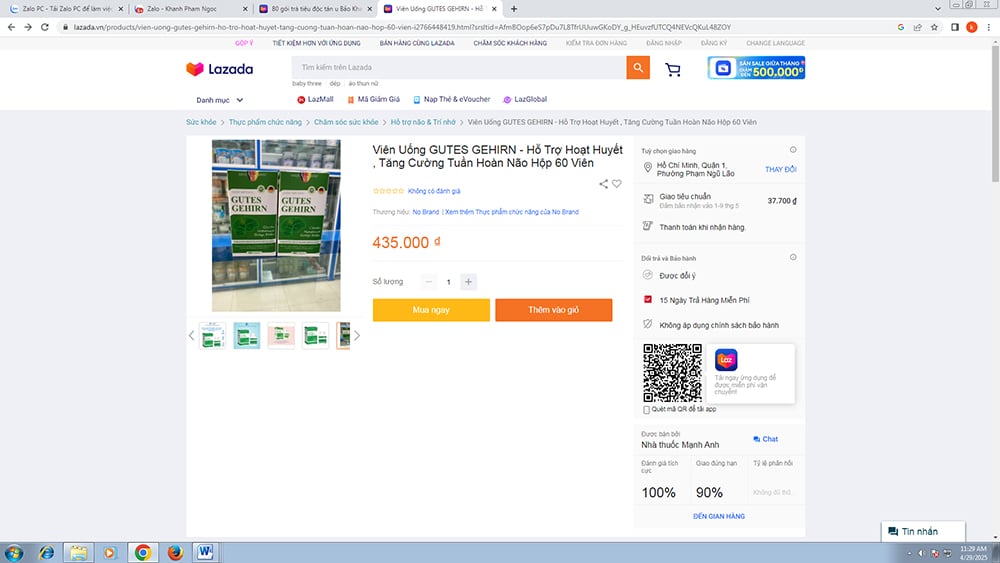The height and width of the screenshot is (563, 1000).
Task: Click TIẾT KIỆM HƠN VỚI ỨNG DỤNG
Action: coord(316,43)
